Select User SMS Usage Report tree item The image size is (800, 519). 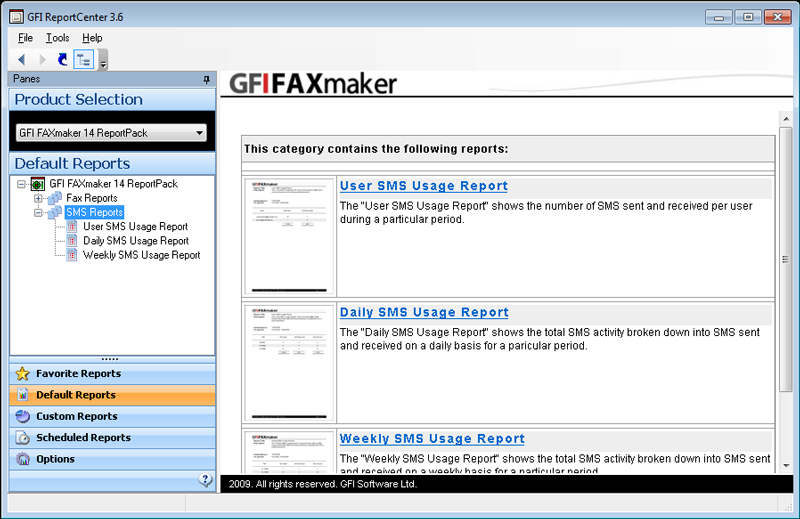[x=135, y=227]
